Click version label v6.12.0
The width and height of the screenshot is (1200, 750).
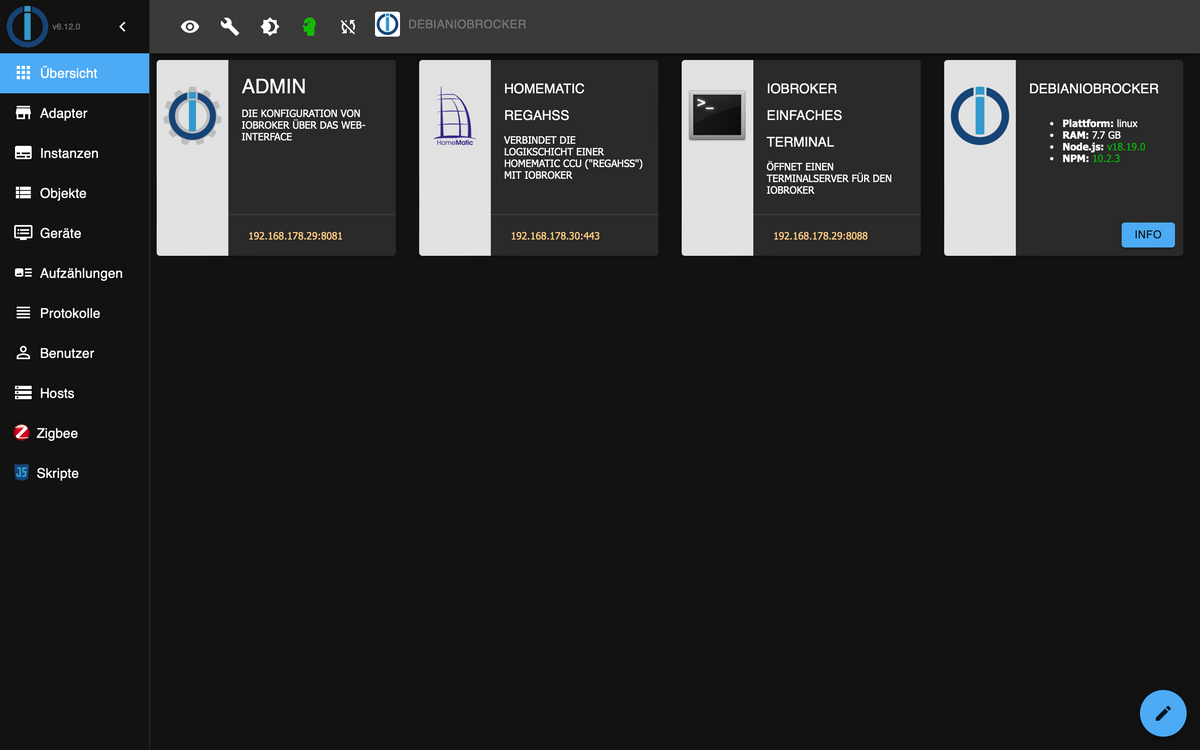66,27
